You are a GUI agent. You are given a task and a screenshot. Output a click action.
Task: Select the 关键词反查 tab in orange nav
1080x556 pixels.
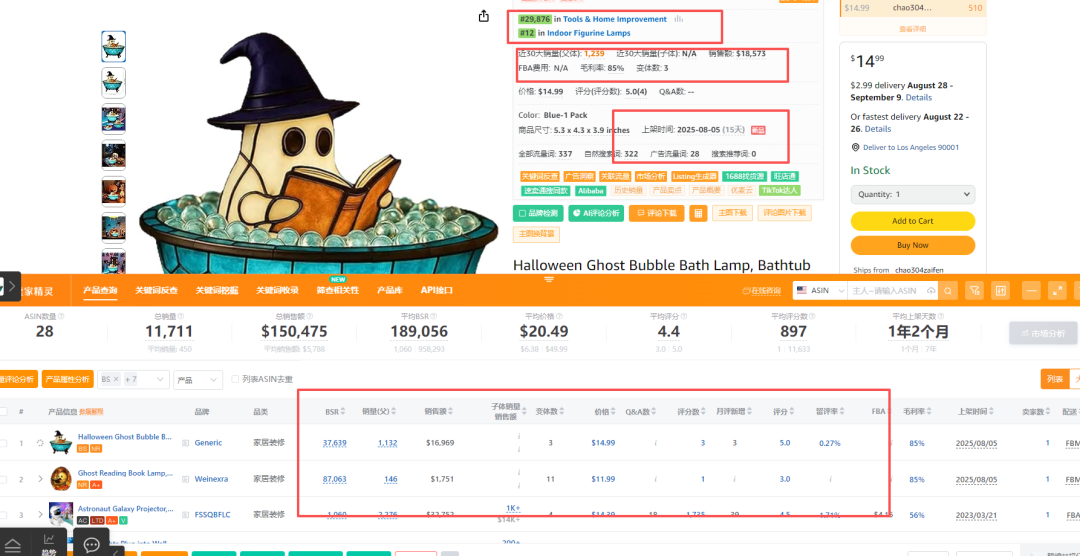click(156, 291)
